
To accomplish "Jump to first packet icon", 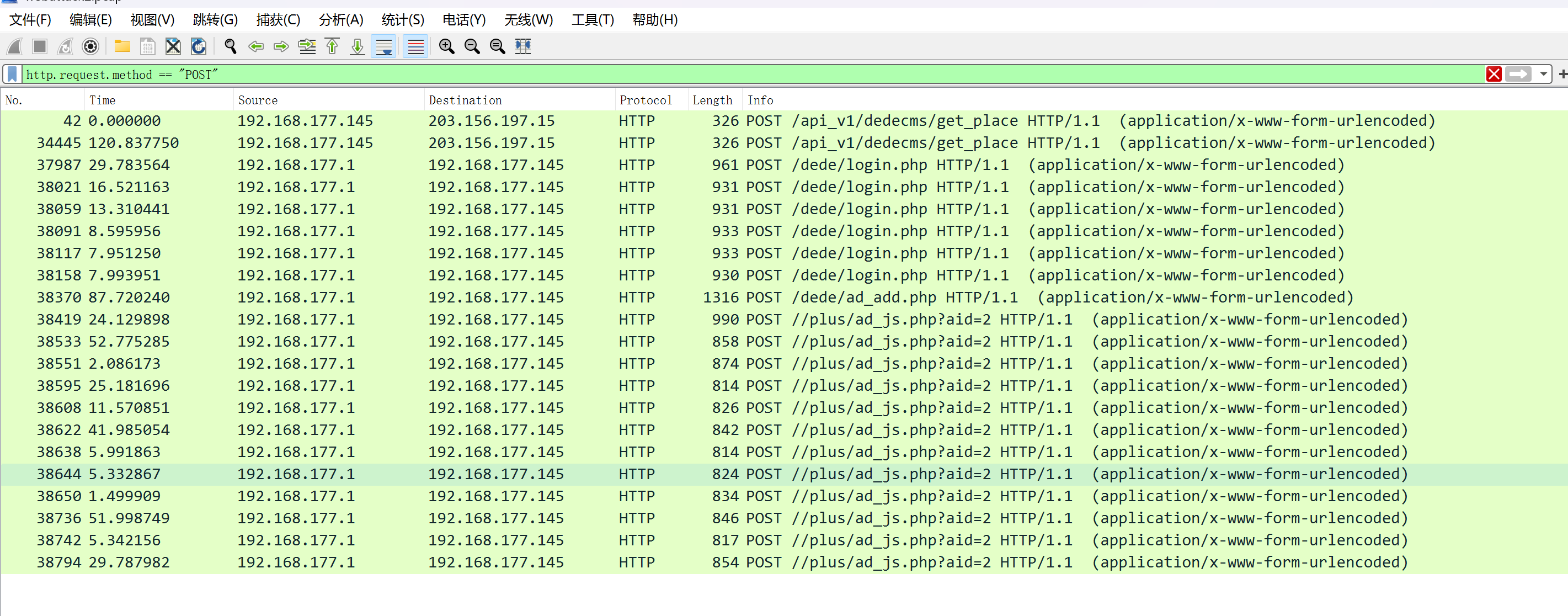I will coord(332,46).
